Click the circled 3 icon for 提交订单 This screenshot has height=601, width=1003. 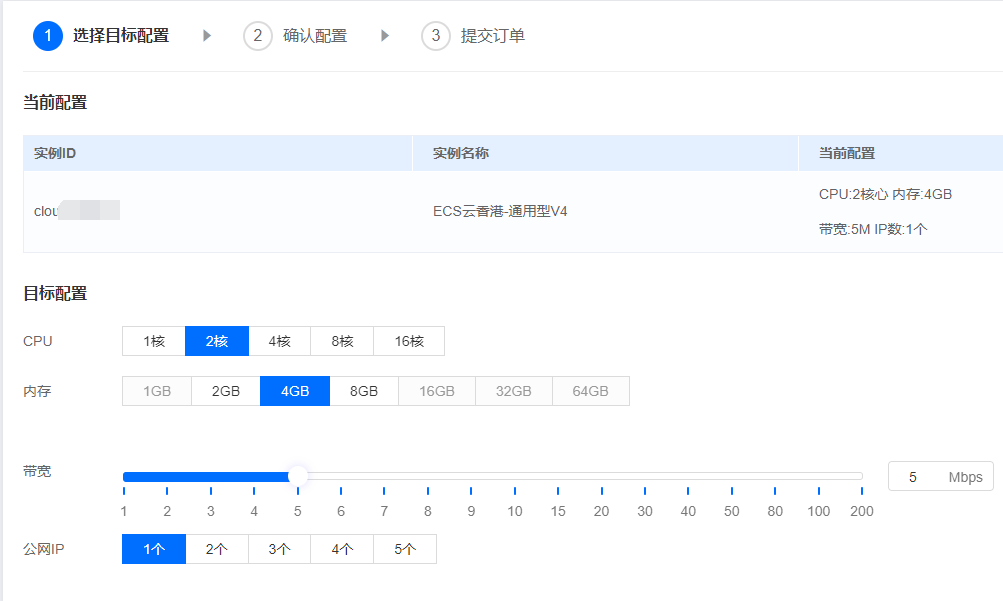coord(436,35)
